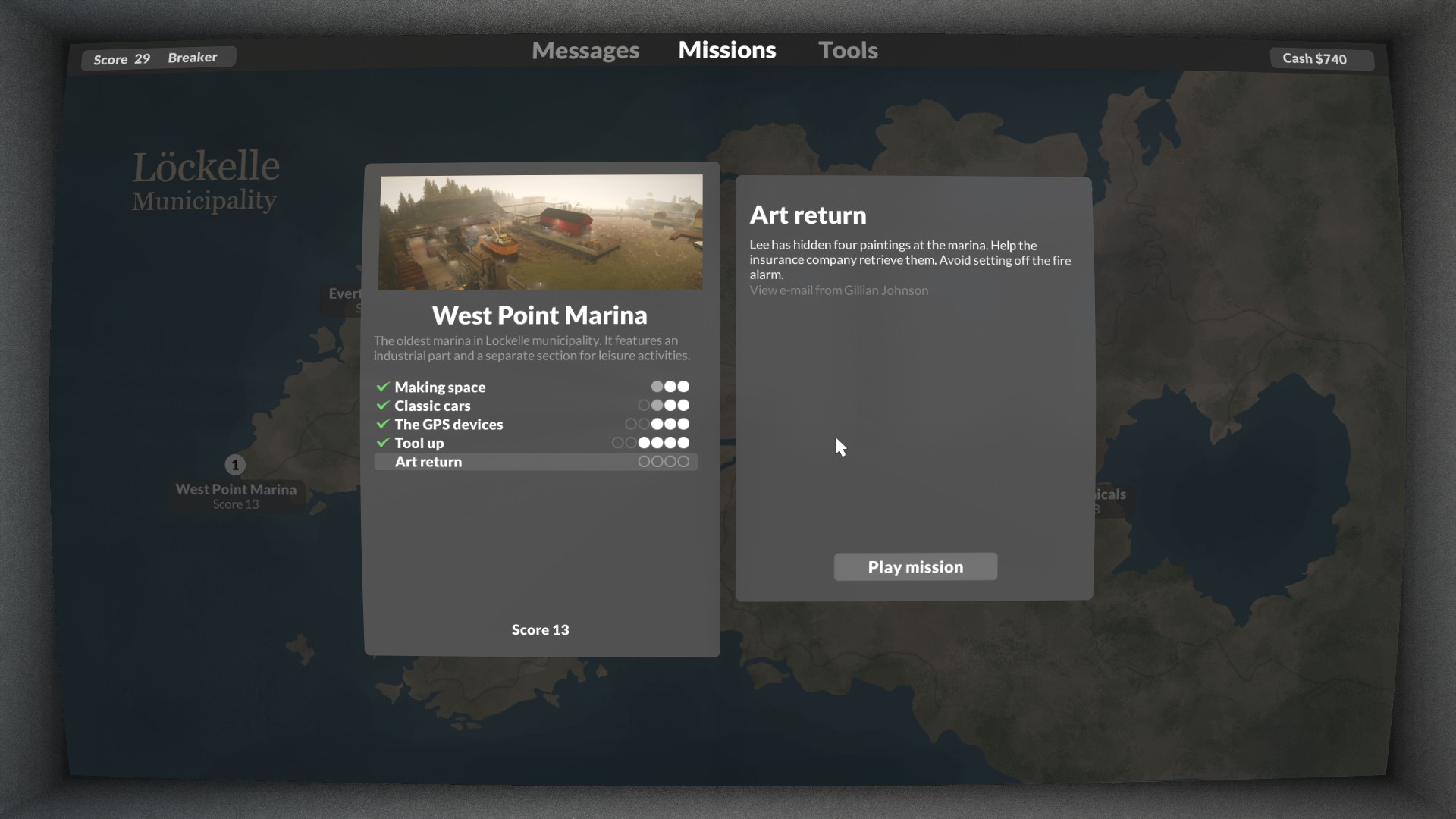Viewport: 1456px width, 819px height.
Task: Select the Classic cars mission
Action: click(432, 406)
